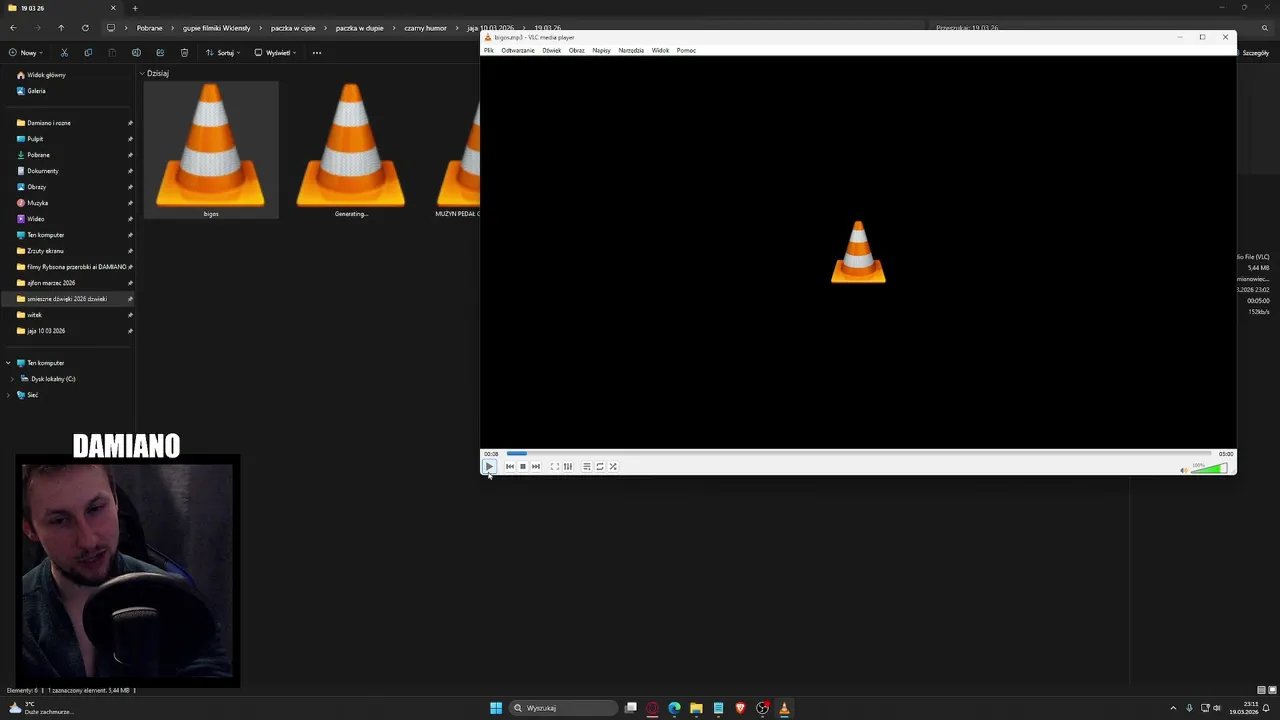Click elapsed time 00:08 in VLC
1280x720 pixels.
[491, 454]
